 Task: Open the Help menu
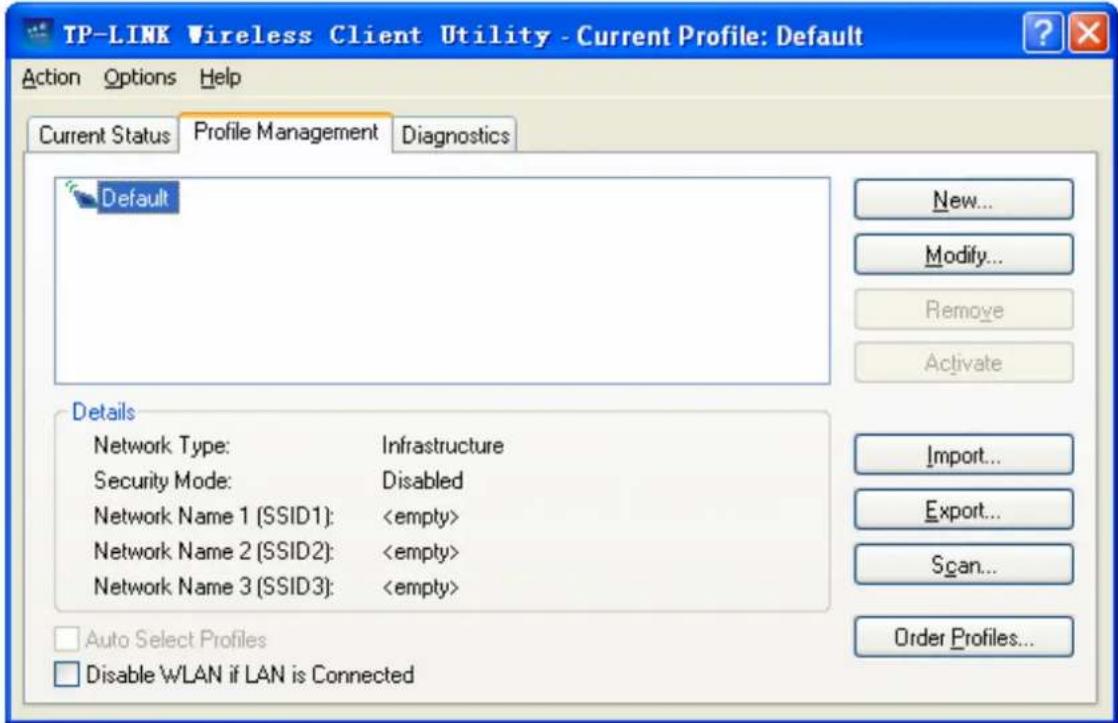[220, 77]
